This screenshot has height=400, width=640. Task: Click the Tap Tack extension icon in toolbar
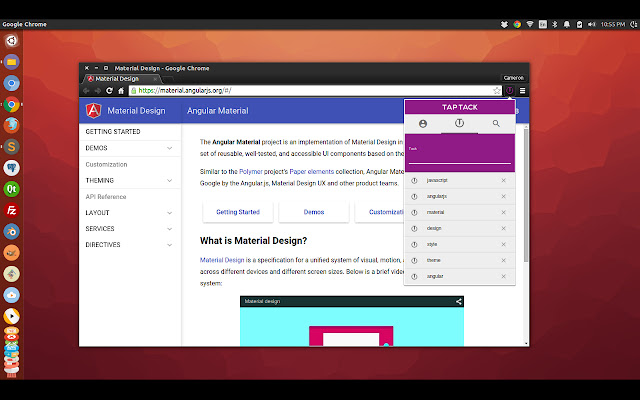pos(509,91)
